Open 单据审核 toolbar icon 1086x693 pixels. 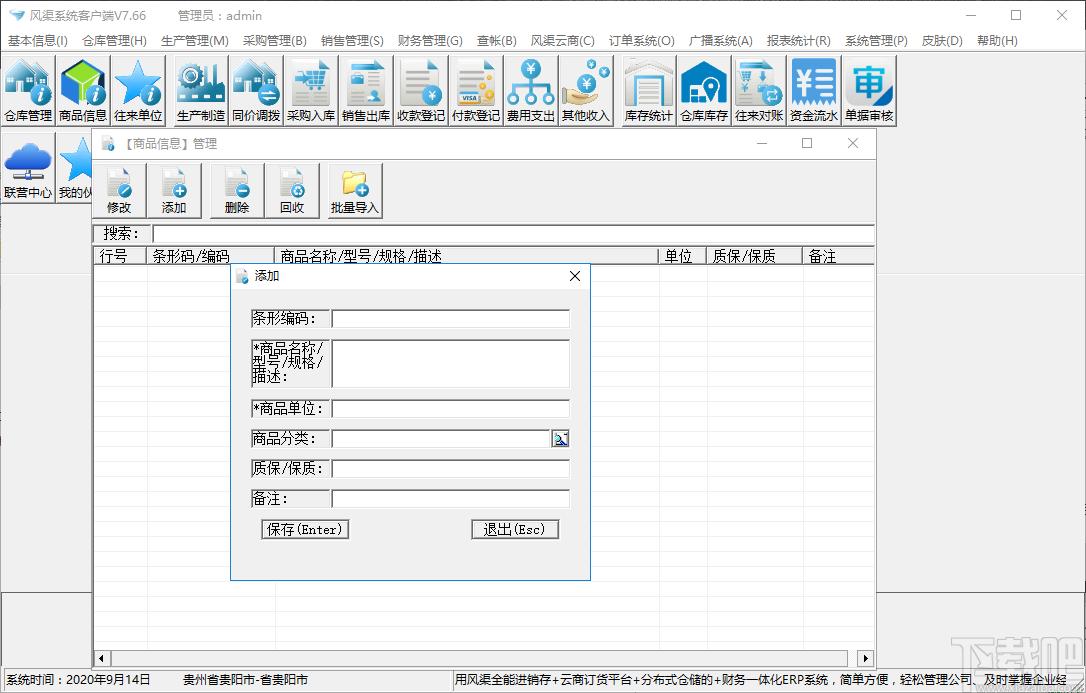pyautogui.click(x=869, y=91)
